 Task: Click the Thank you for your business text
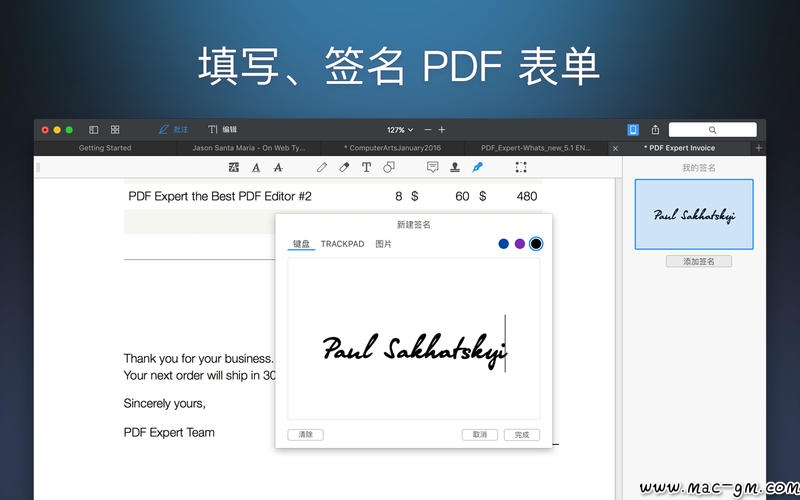coord(198,359)
